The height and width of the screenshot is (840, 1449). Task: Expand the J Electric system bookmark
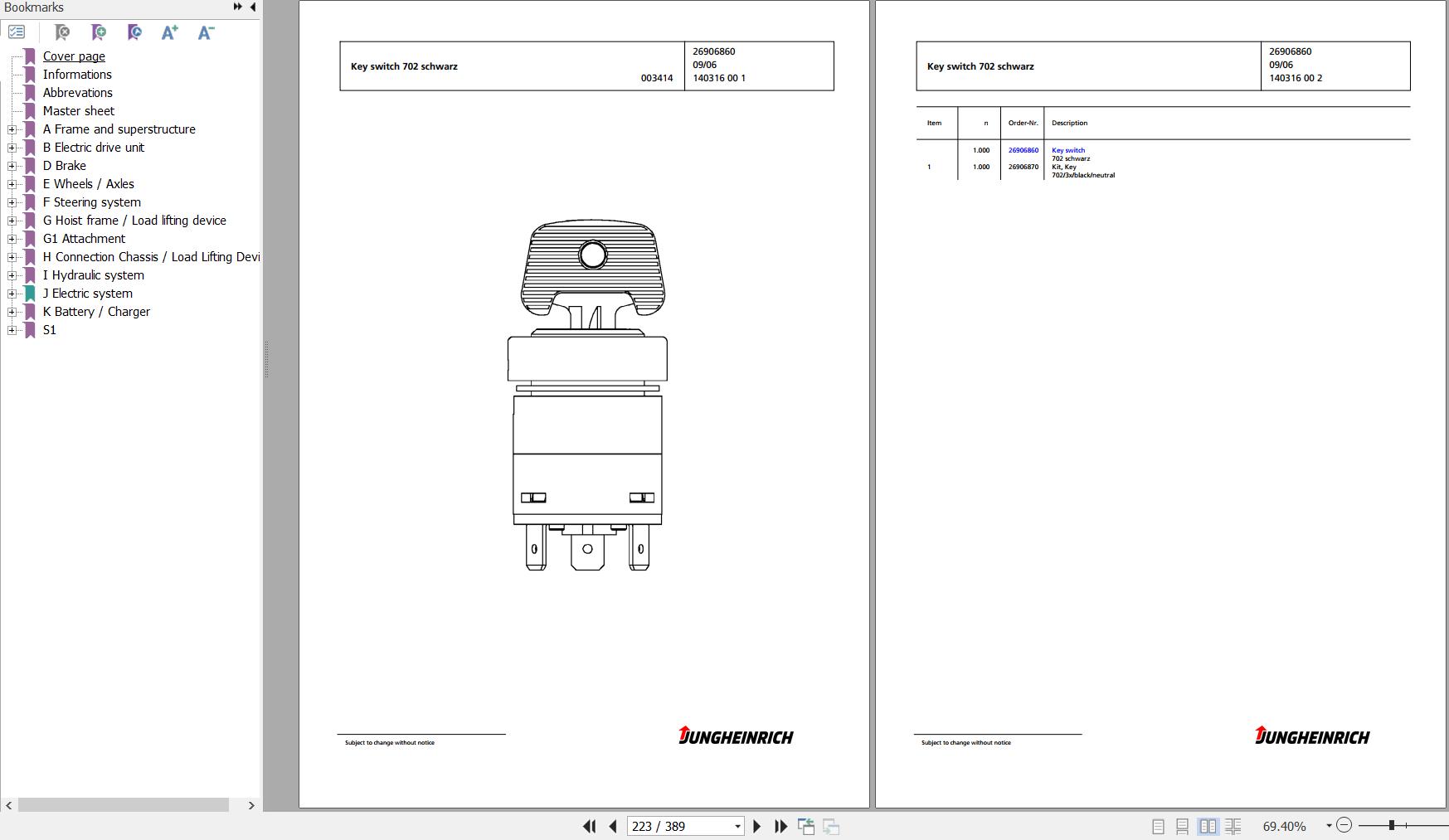[12, 294]
